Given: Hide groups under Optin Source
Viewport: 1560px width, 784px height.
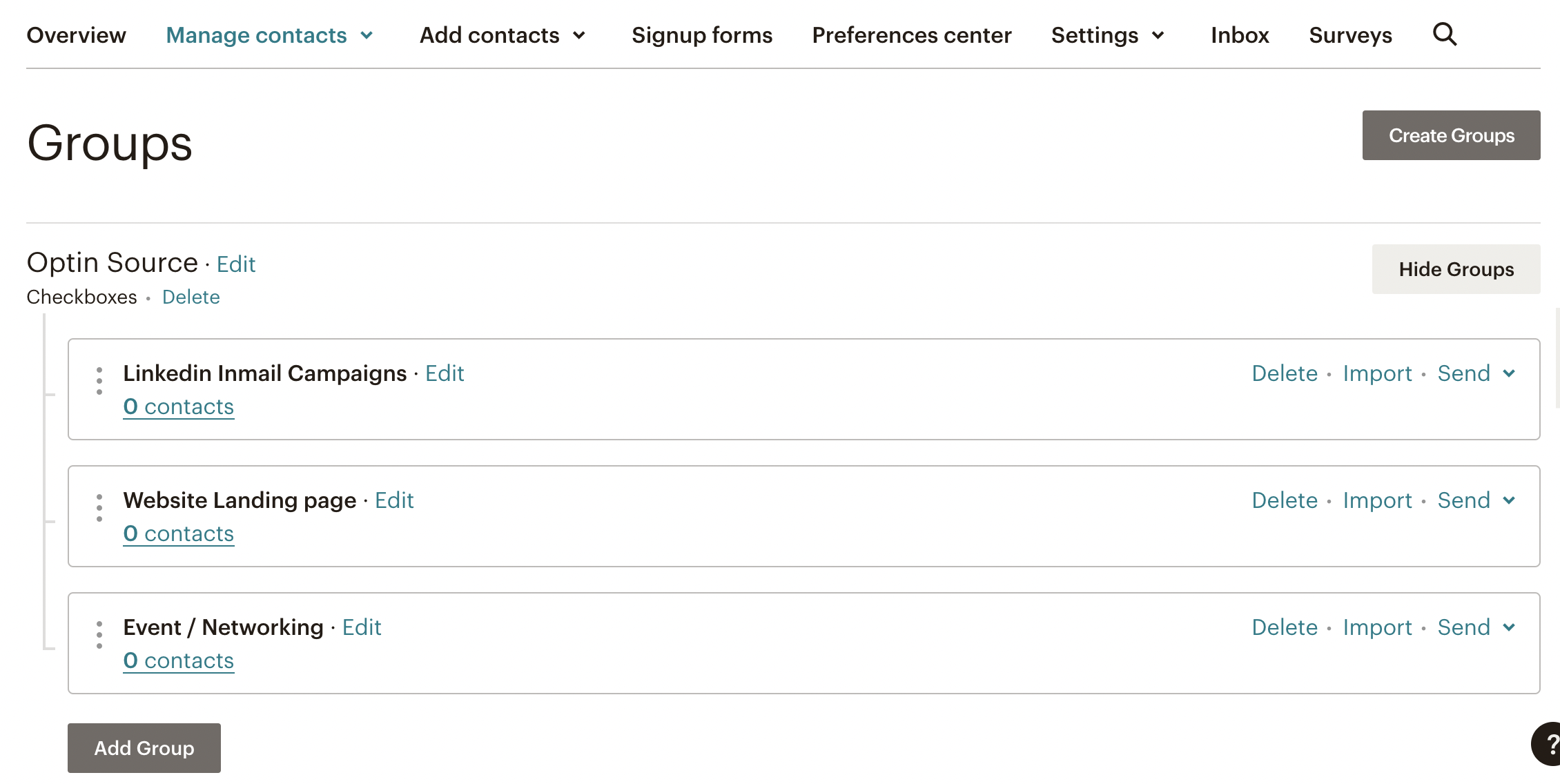Looking at the screenshot, I should pos(1456,269).
